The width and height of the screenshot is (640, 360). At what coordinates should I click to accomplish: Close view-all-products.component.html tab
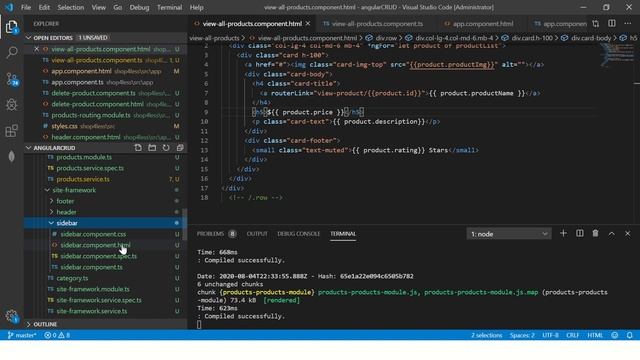(308, 24)
